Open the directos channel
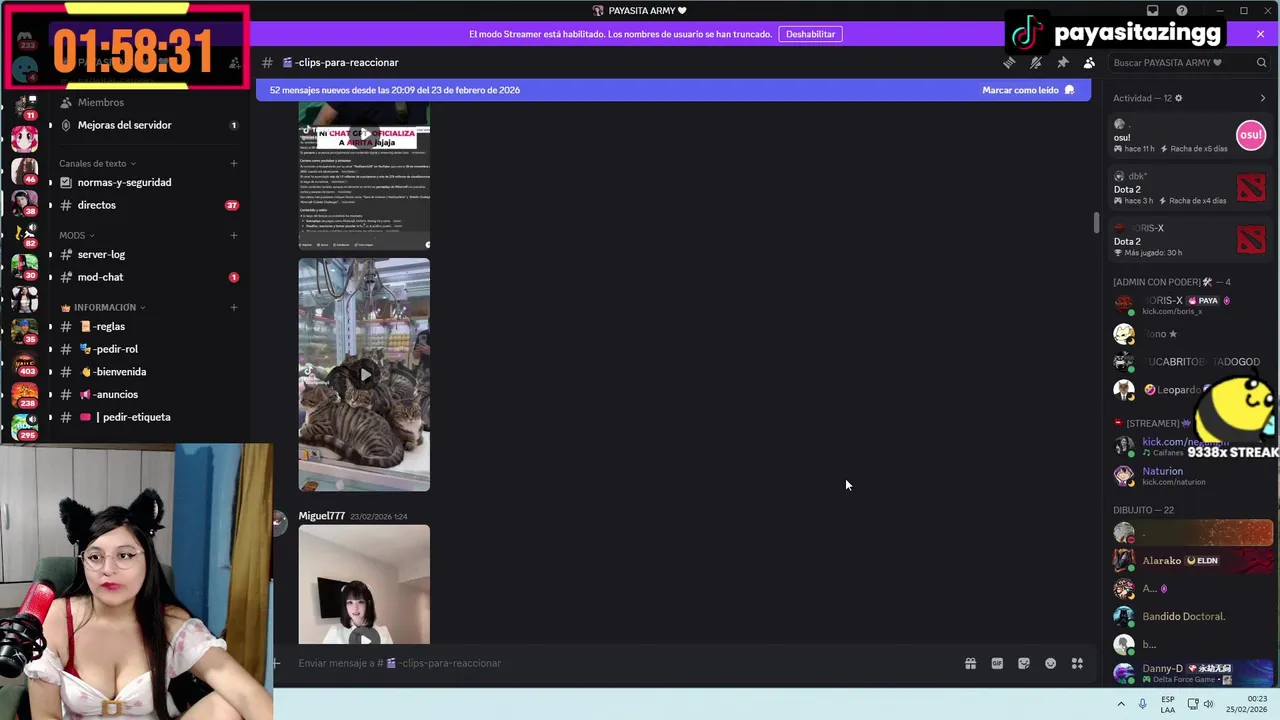The image size is (1280, 720). (x=150, y=205)
